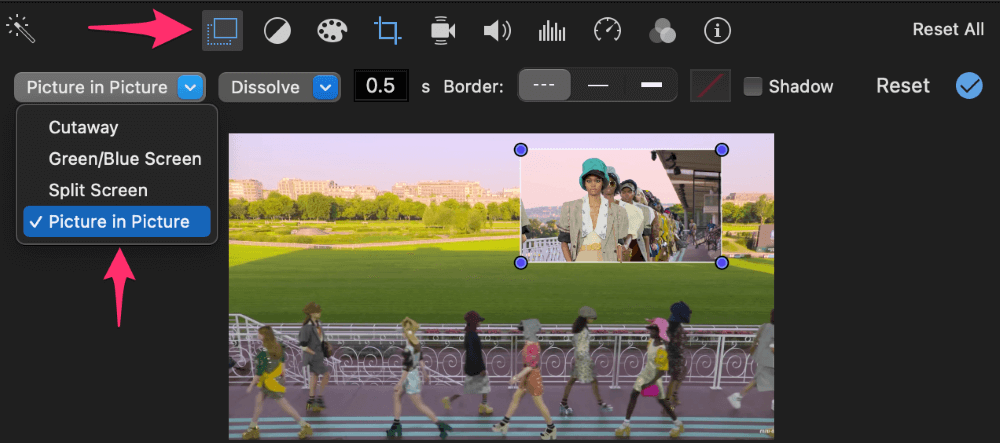Choose Split Screen from the menu
This screenshot has height=443, width=1000.
click(98, 190)
